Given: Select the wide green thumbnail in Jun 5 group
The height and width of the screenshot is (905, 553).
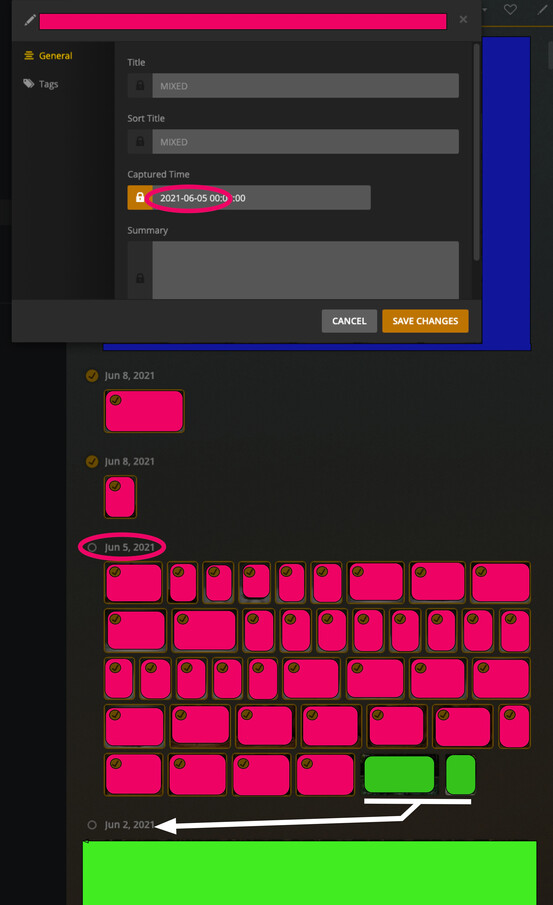Looking at the screenshot, I should tap(399, 775).
